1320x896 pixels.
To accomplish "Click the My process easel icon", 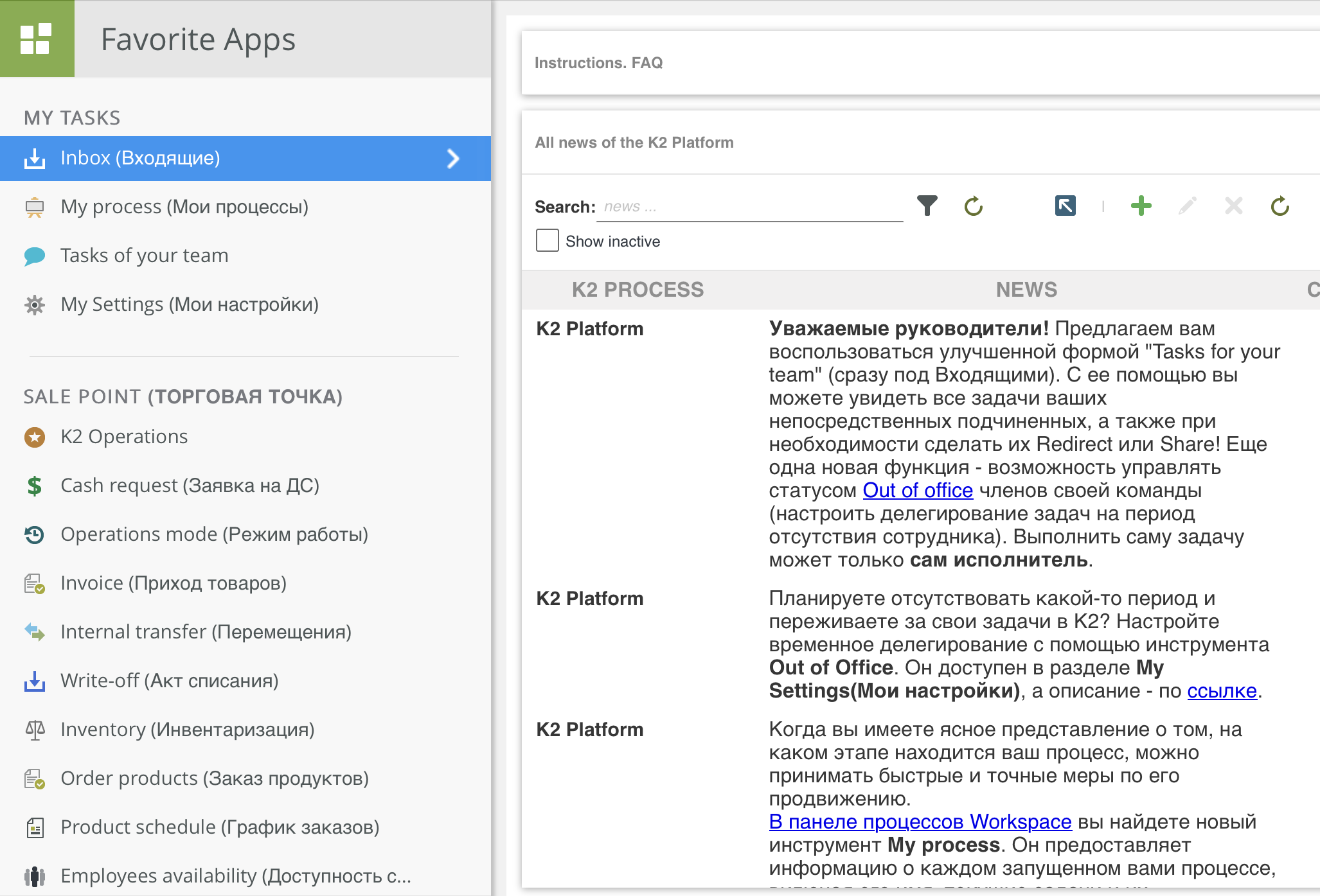I will 35,207.
